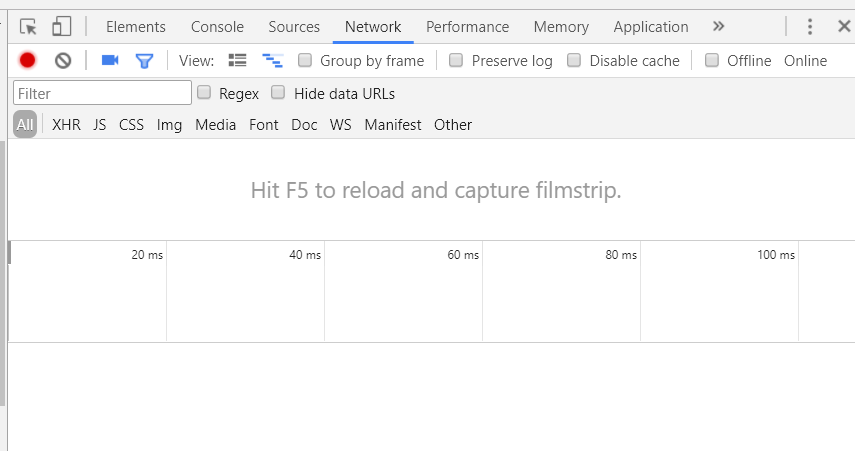Screen dimensions: 855x451
Task: Toggle the blue filter funnel icon
Action: [x=144, y=61]
